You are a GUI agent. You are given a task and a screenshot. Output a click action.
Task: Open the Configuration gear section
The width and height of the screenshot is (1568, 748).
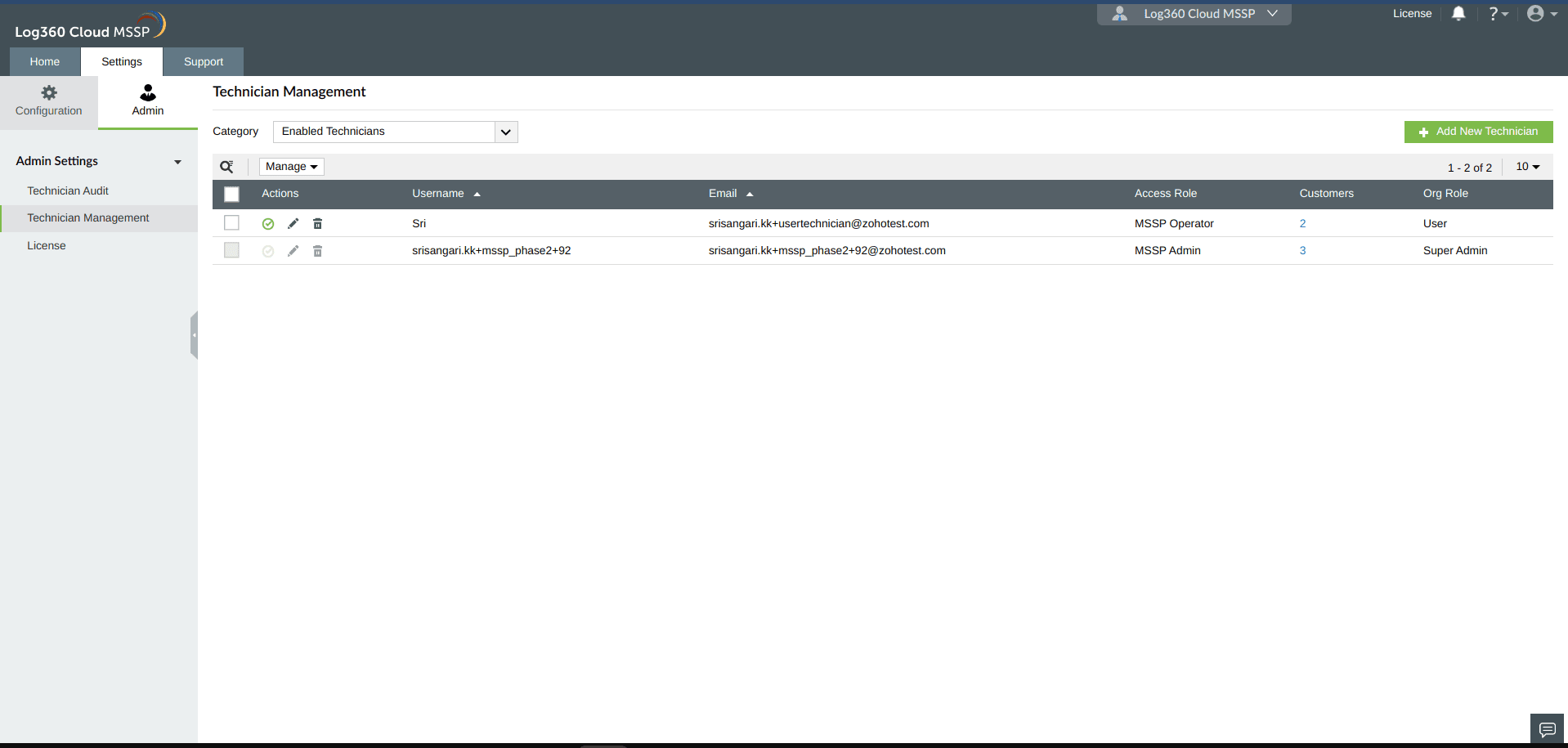point(49,101)
